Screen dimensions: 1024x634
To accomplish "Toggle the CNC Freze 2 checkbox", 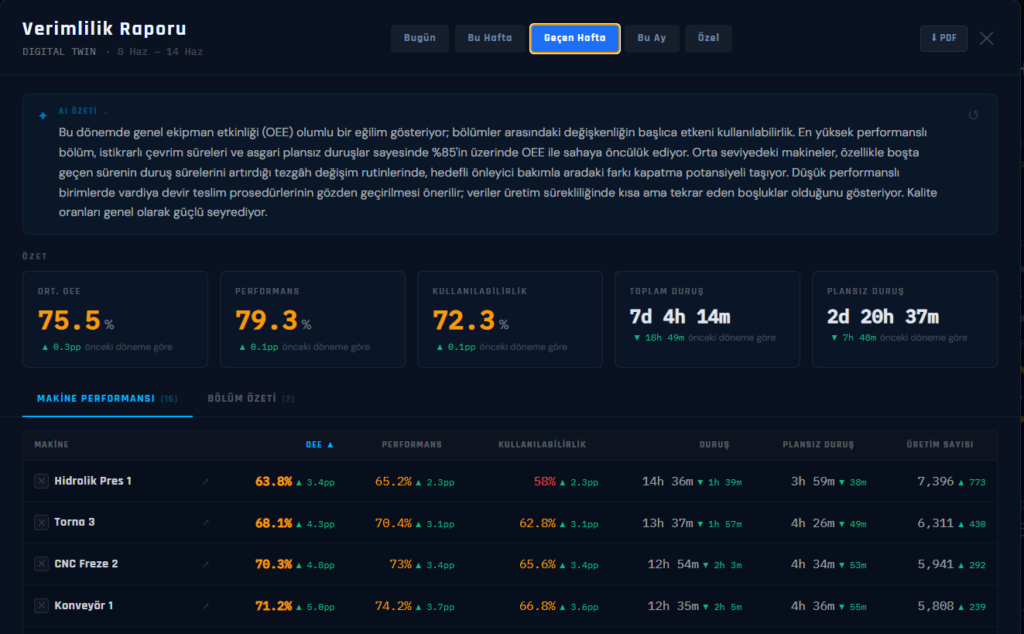I will pyautogui.click(x=41, y=564).
